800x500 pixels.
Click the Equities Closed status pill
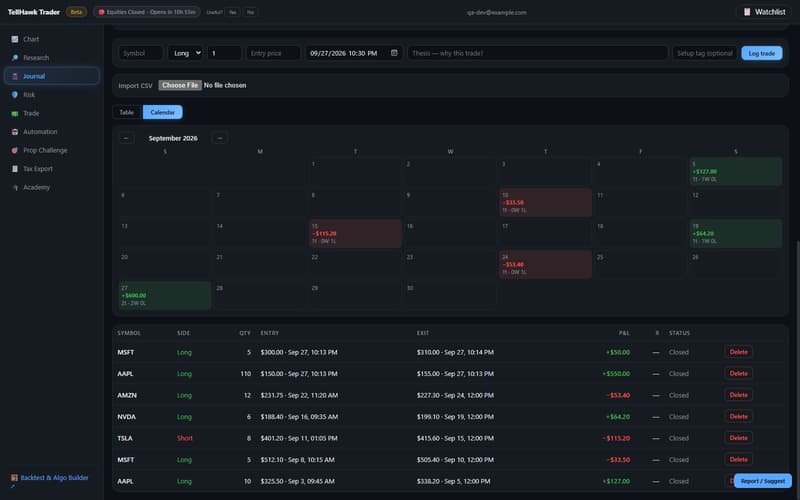[x=147, y=12]
